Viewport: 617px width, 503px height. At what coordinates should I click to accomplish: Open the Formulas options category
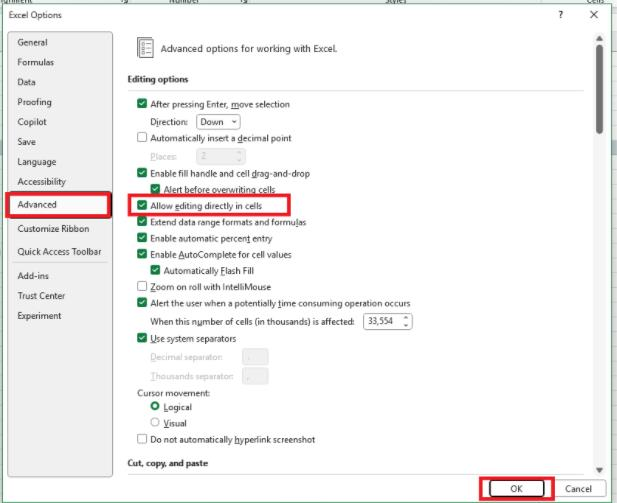35,62
